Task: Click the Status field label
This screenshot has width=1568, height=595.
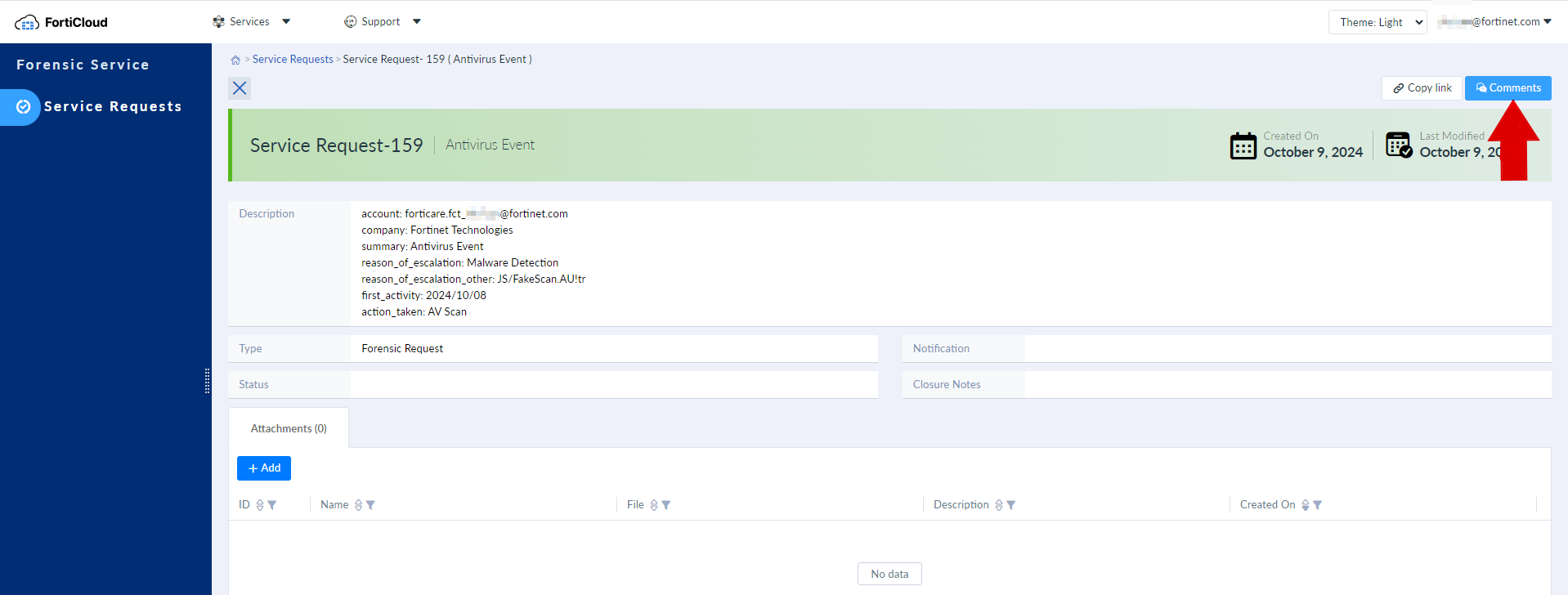Action: point(253,385)
